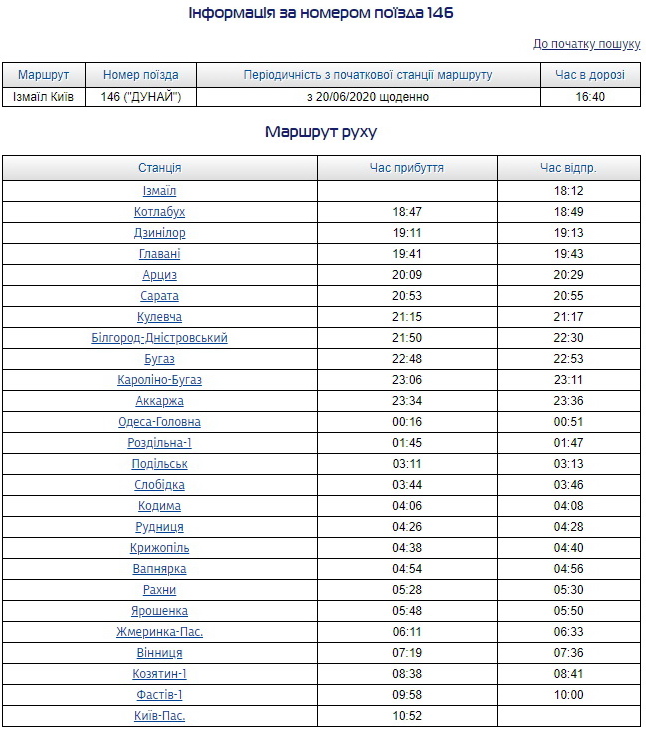Open the Сарата station link

pos(160,296)
